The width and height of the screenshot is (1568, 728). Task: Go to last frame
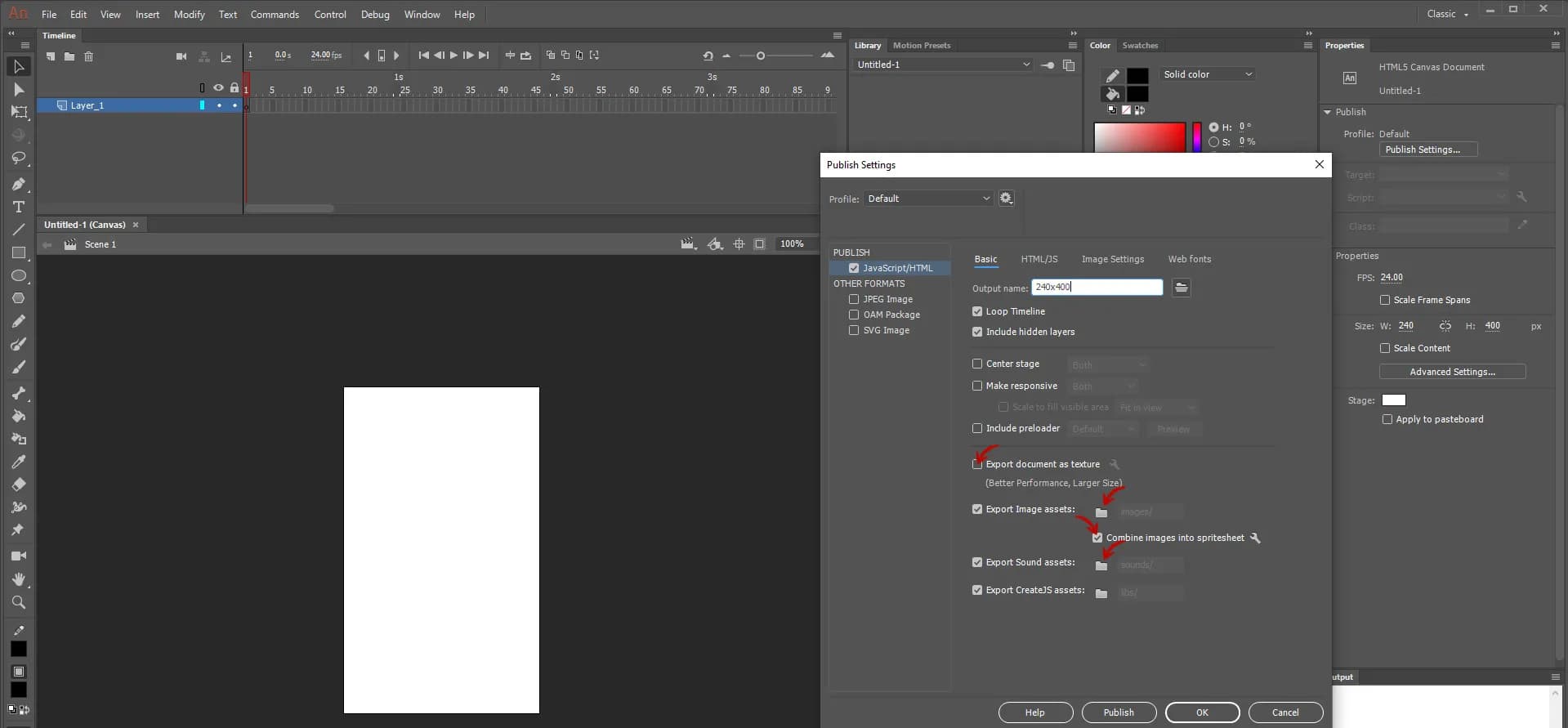(484, 56)
